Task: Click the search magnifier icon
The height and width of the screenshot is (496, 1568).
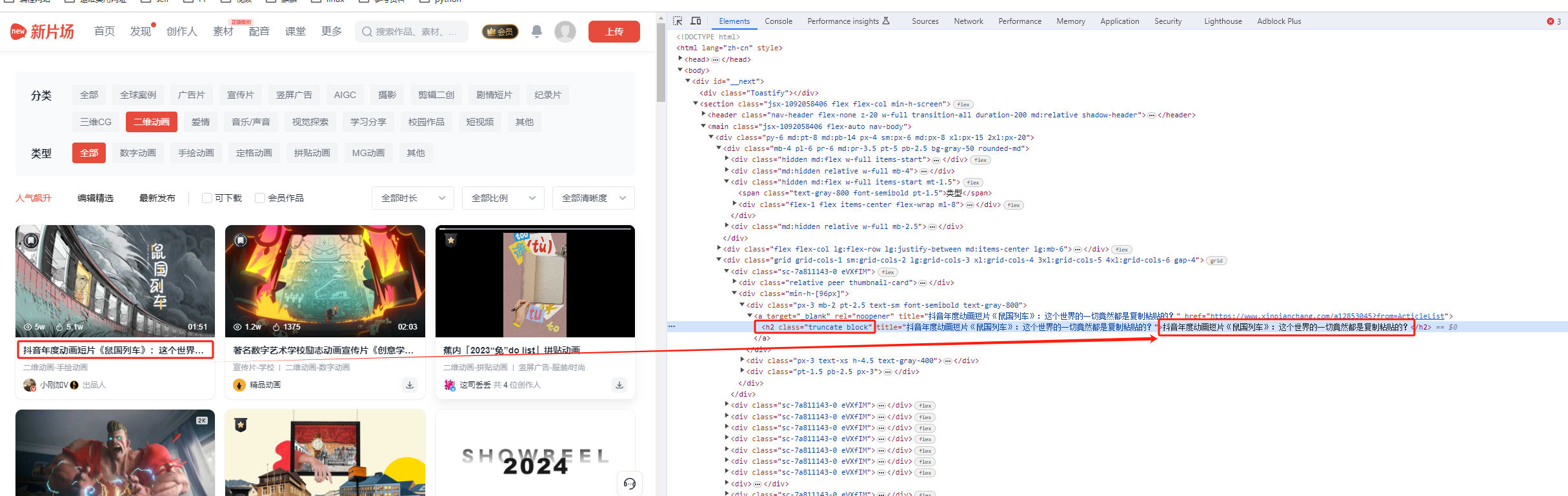Action: point(367,32)
